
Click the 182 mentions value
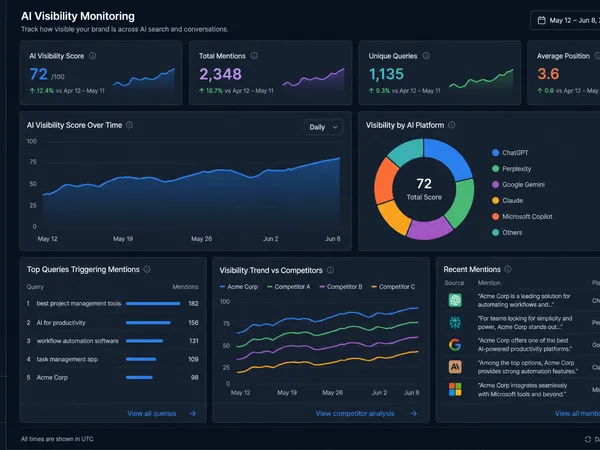[193, 303]
